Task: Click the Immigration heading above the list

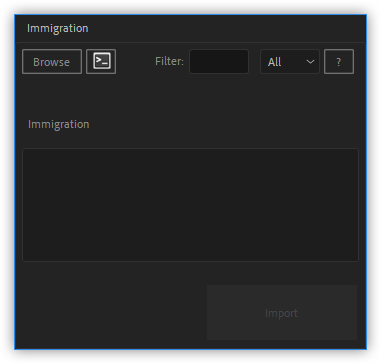Action: coord(59,124)
